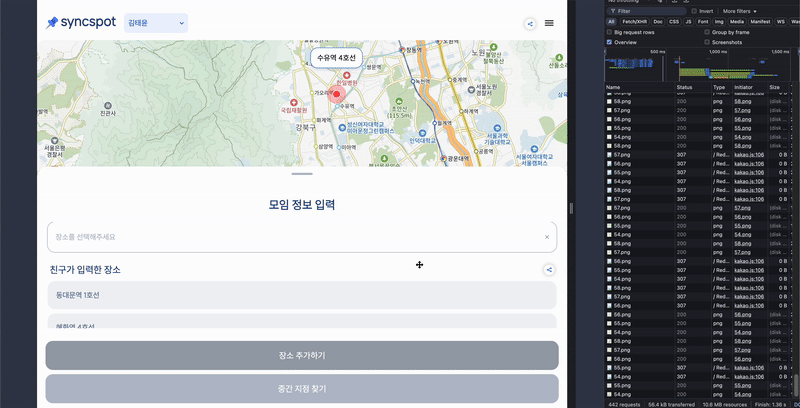Click the 장소 추가하기 button
Screen dimensions: 800x408
pos(302,356)
